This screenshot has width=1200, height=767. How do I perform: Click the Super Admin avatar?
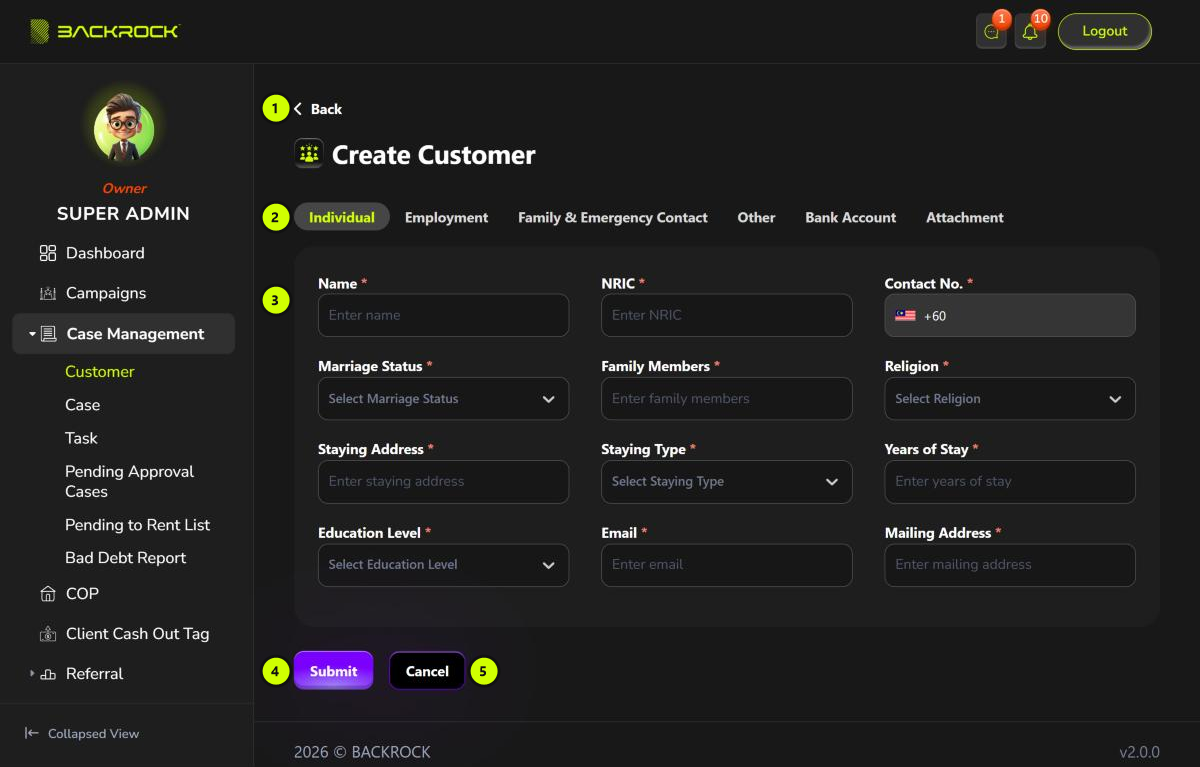pyautogui.click(x=124, y=128)
